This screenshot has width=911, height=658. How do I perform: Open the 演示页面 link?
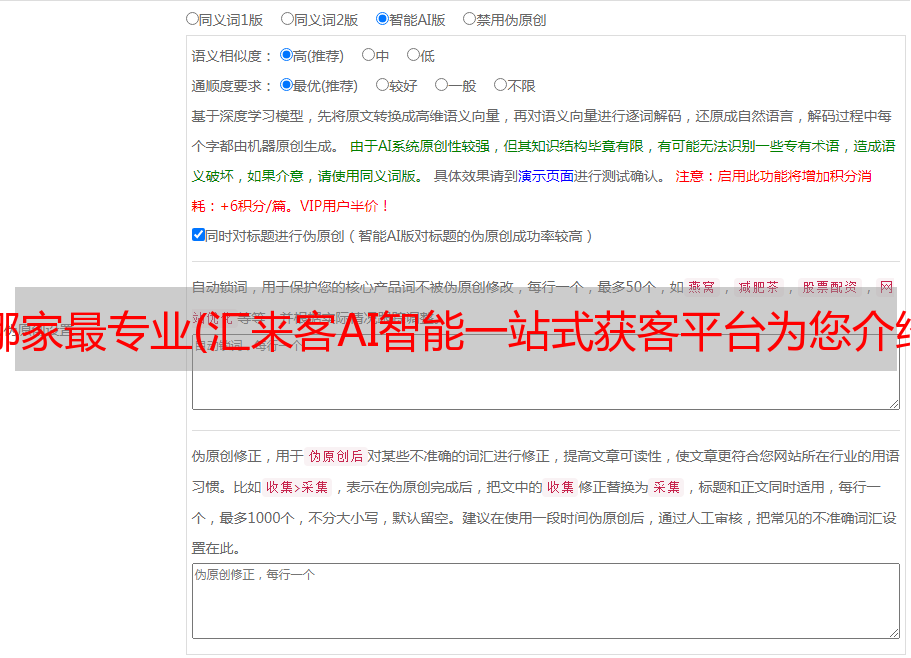pyautogui.click(x=546, y=176)
